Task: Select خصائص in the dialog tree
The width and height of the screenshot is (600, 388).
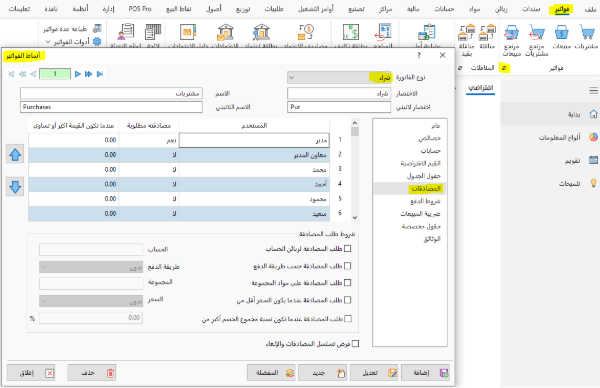Action: coord(430,138)
